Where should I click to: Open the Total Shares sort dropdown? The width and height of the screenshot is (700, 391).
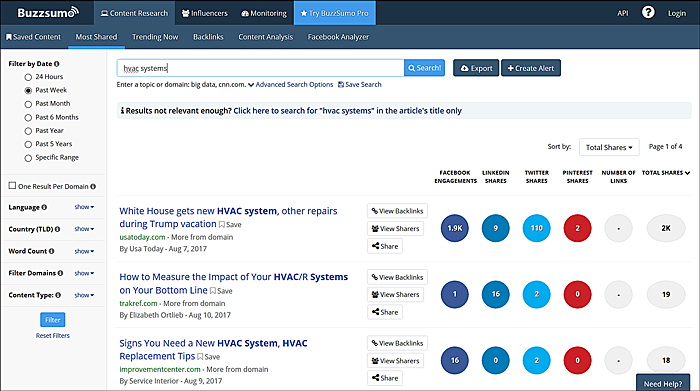click(x=609, y=147)
